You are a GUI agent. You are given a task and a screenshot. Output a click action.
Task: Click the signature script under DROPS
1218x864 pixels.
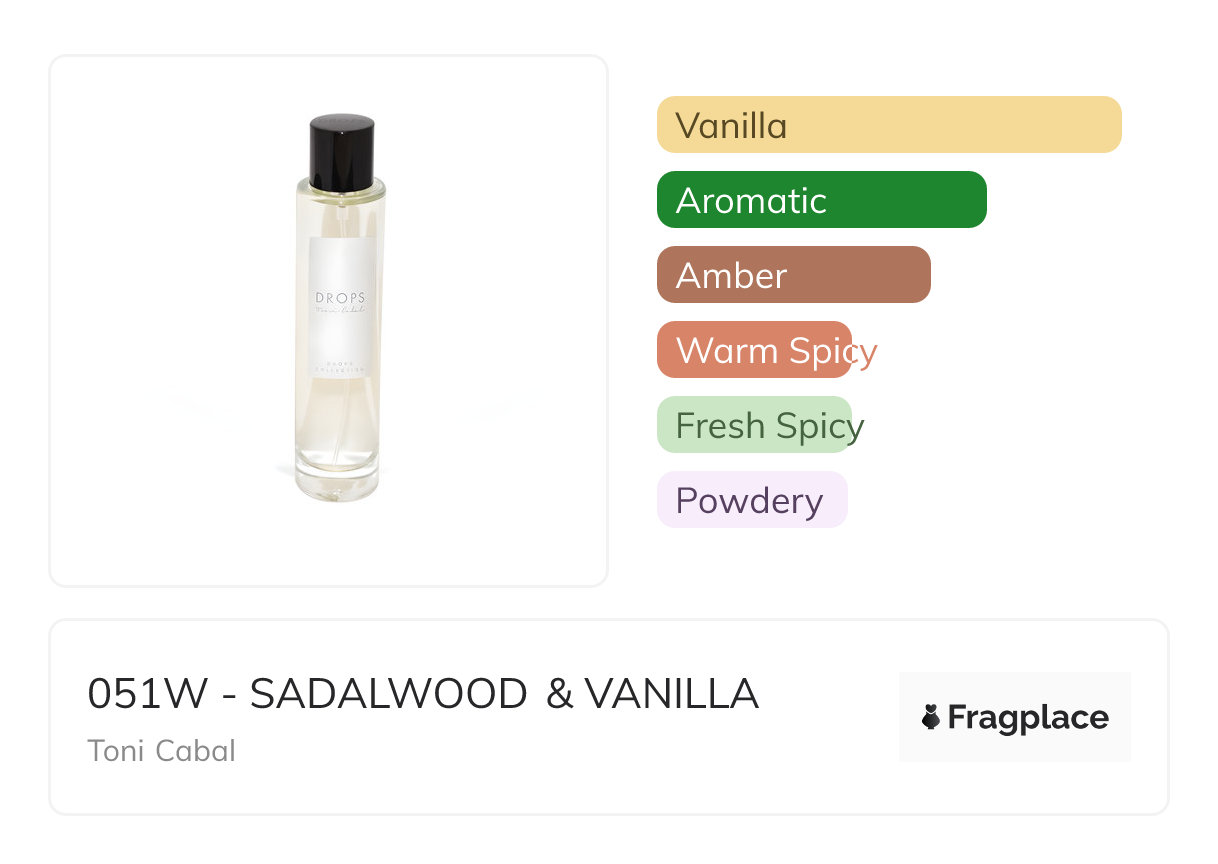[341, 312]
